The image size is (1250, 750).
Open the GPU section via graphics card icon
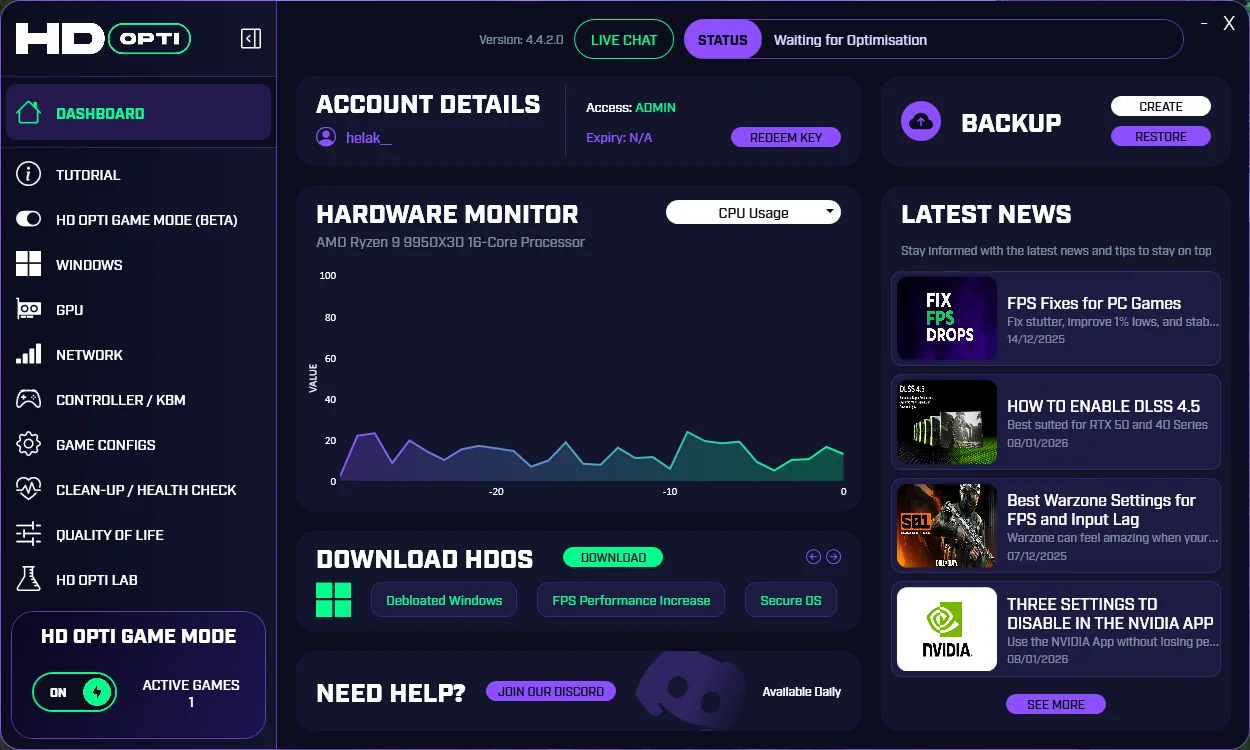click(x=28, y=310)
